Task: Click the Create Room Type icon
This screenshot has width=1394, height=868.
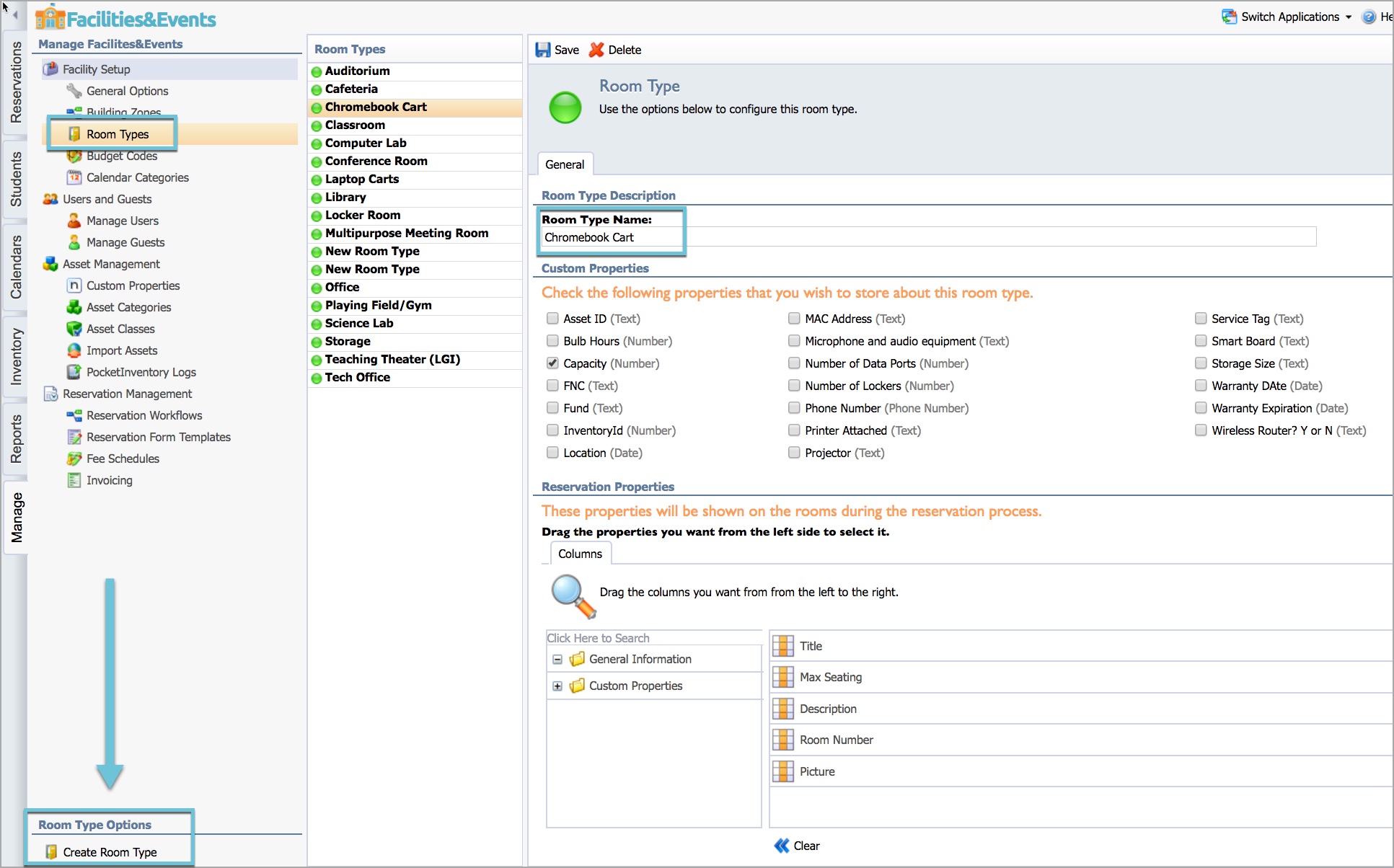Action: (x=51, y=852)
